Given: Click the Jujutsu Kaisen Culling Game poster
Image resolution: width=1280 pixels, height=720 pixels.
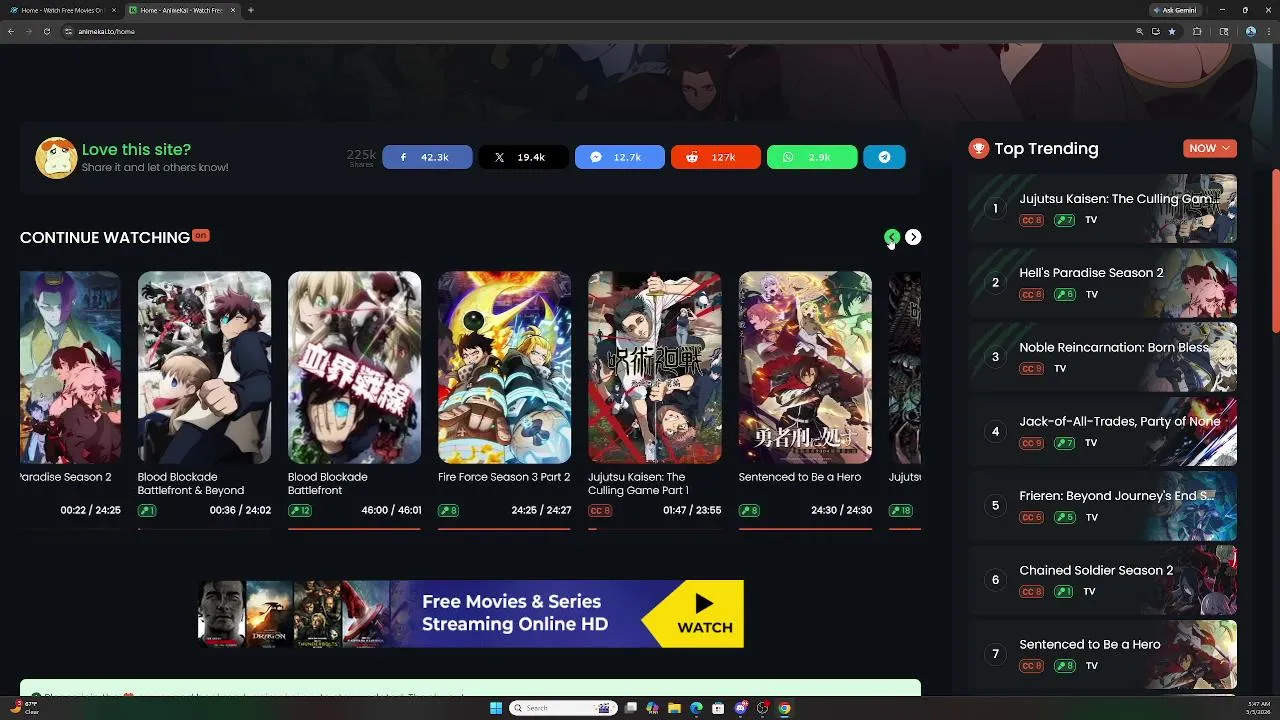Looking at the screenshot, I should click(x=654, y=367).
